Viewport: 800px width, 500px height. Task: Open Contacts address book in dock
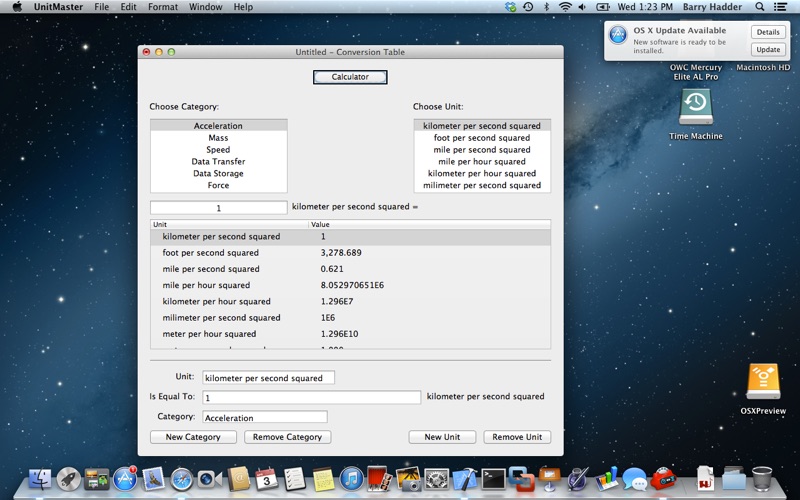pyautogui.click(x=238, y=479)
